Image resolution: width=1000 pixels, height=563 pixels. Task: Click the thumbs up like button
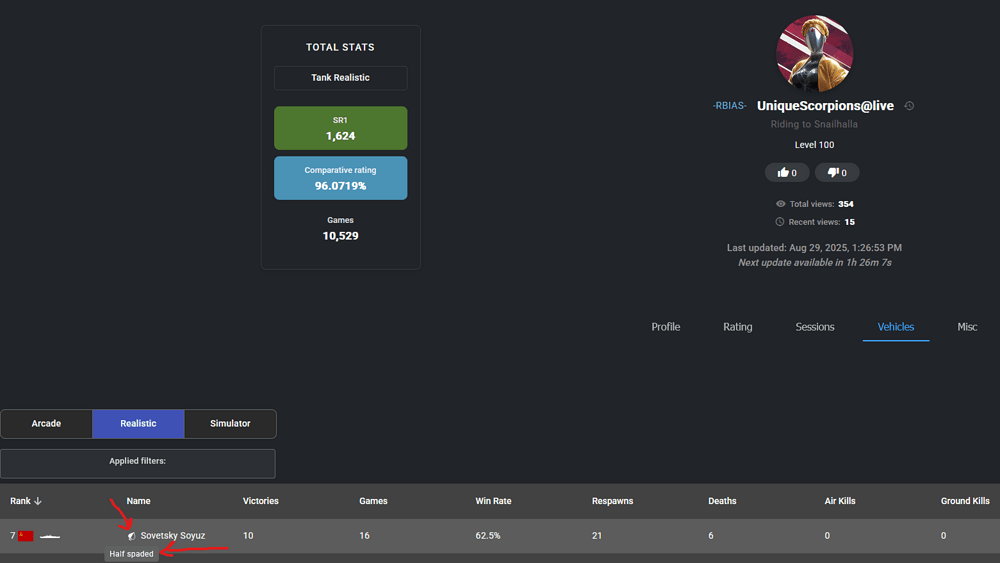point(787,173)
